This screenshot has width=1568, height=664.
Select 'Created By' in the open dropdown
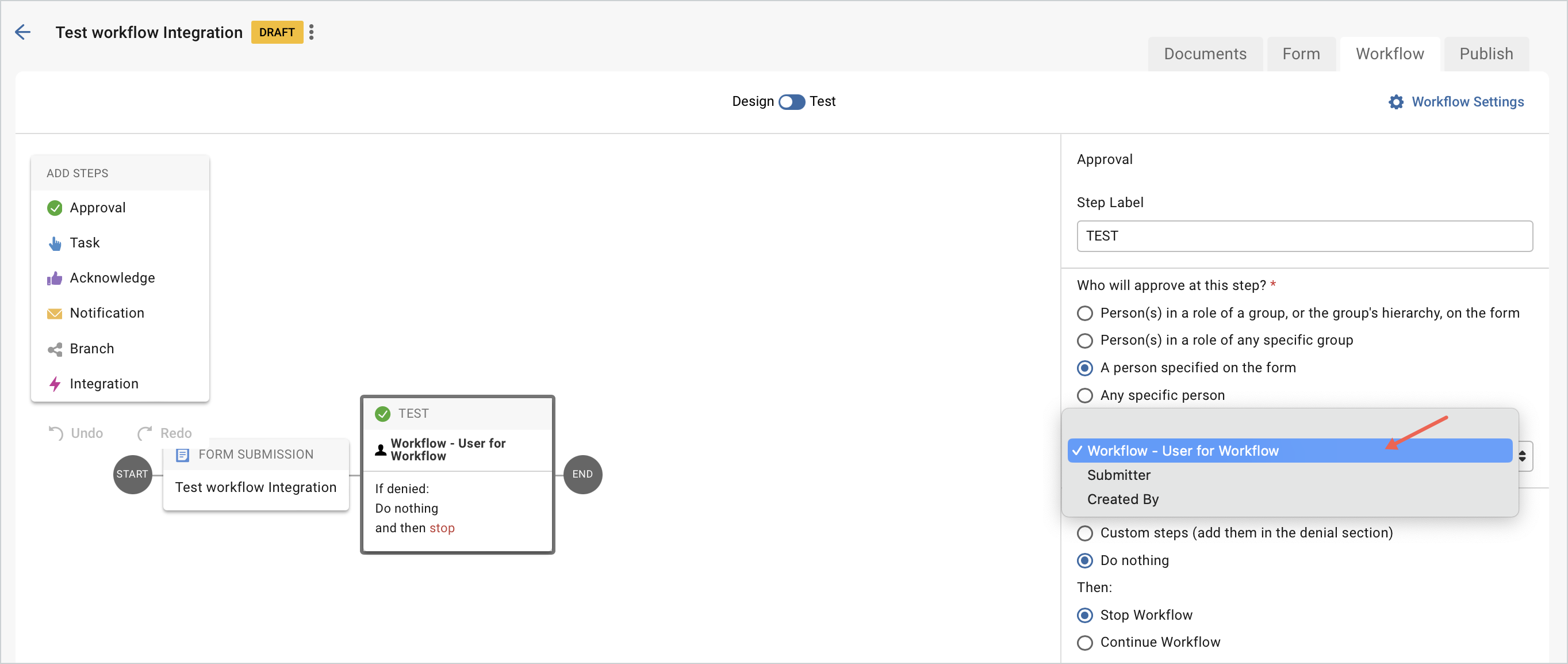(x=1123, y=499)
